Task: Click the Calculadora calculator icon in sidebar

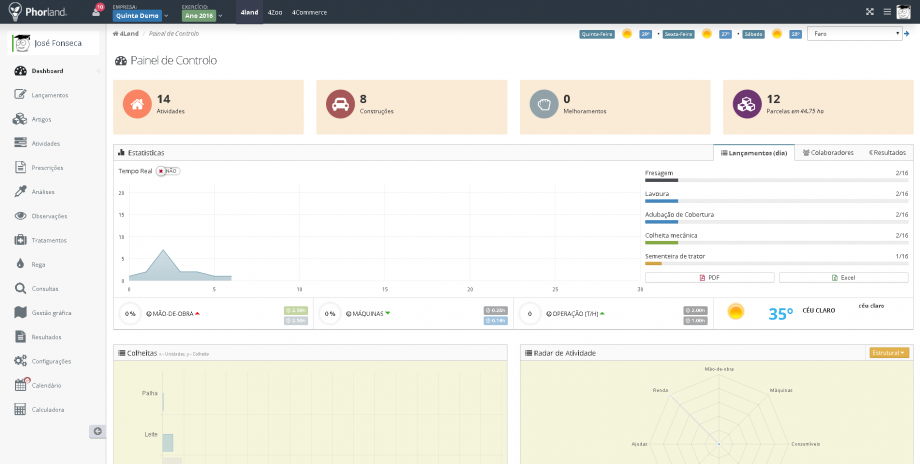Action: [21, 409]
